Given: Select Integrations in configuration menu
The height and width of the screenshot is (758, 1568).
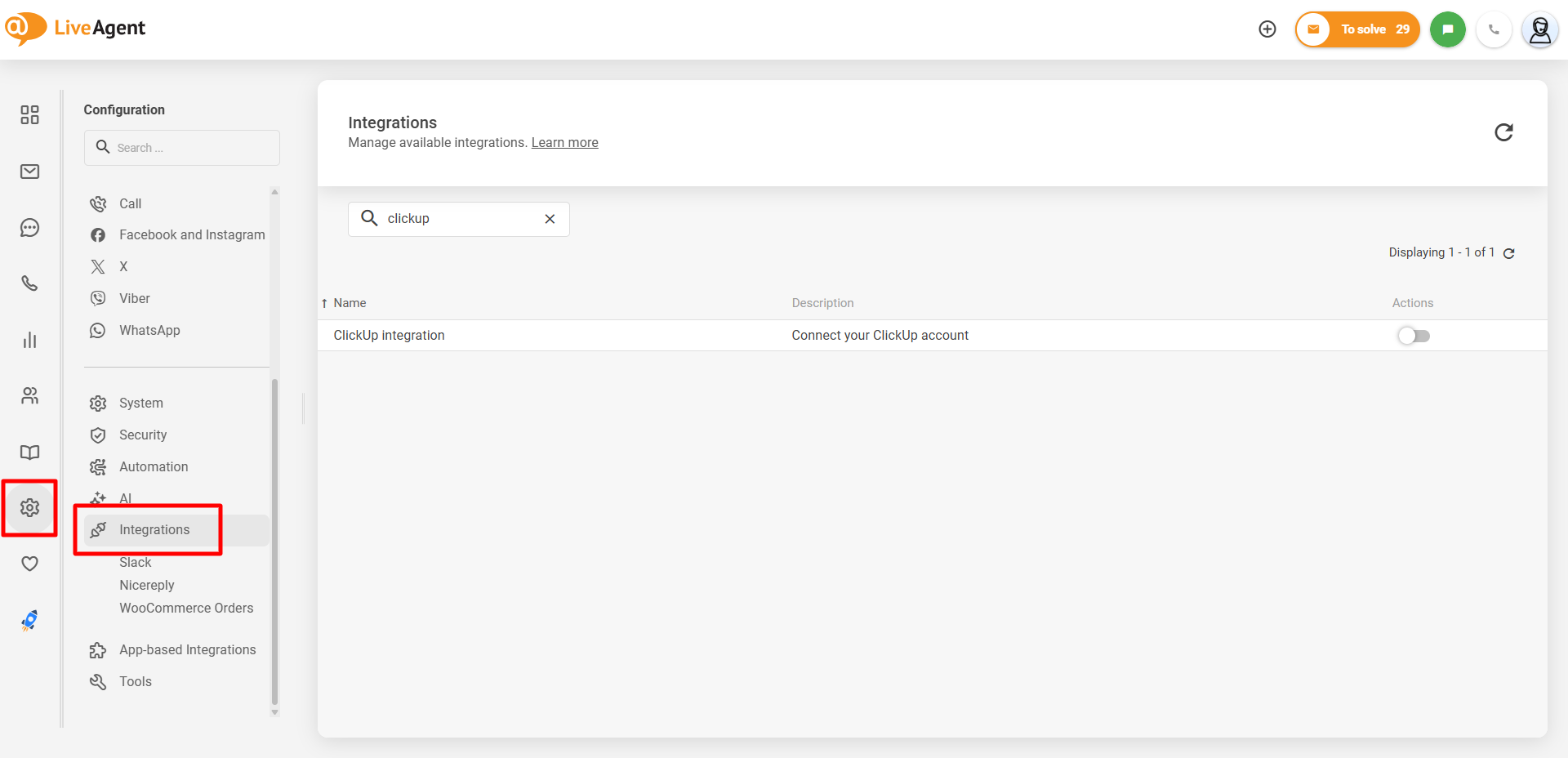Looking at the screenshot, I should [154, 530].
